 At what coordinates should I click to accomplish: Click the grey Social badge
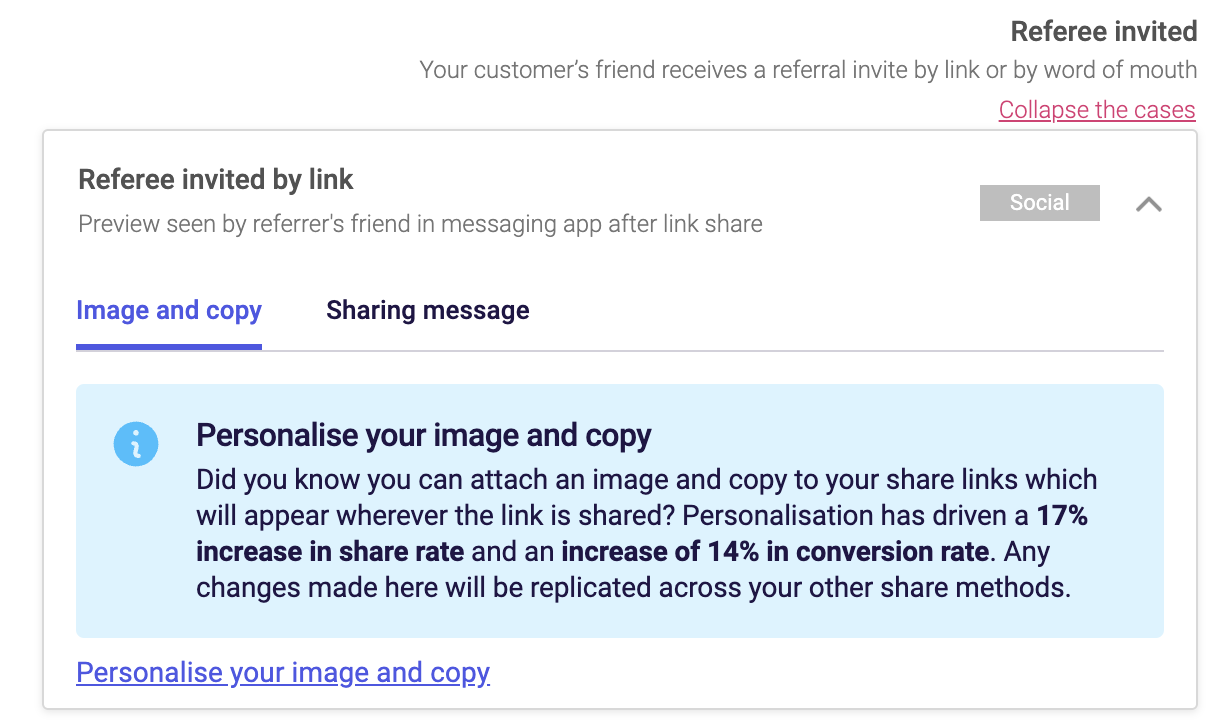pyautogui.click(x=1040, y=203)
